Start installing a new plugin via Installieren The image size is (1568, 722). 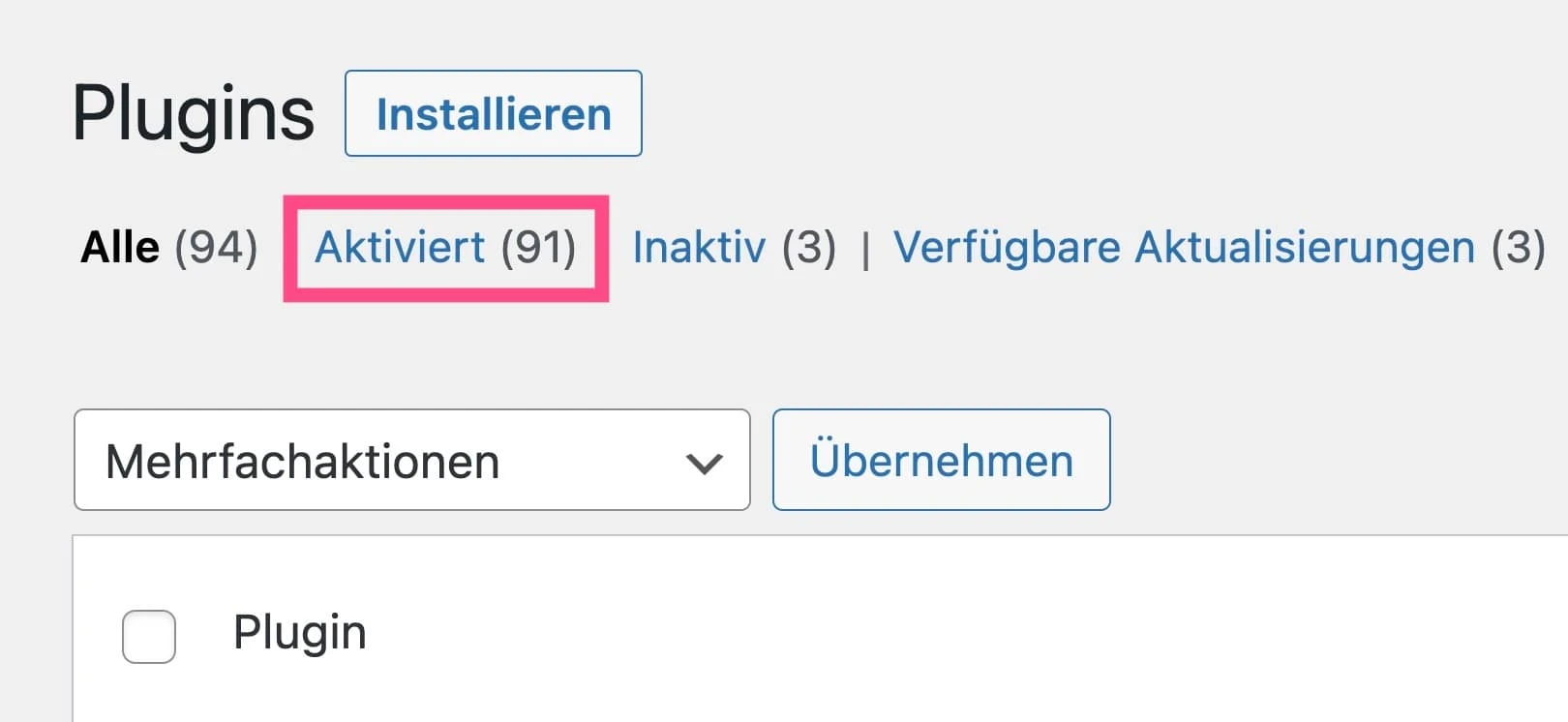pyautogui.click(x=493, y=113)
